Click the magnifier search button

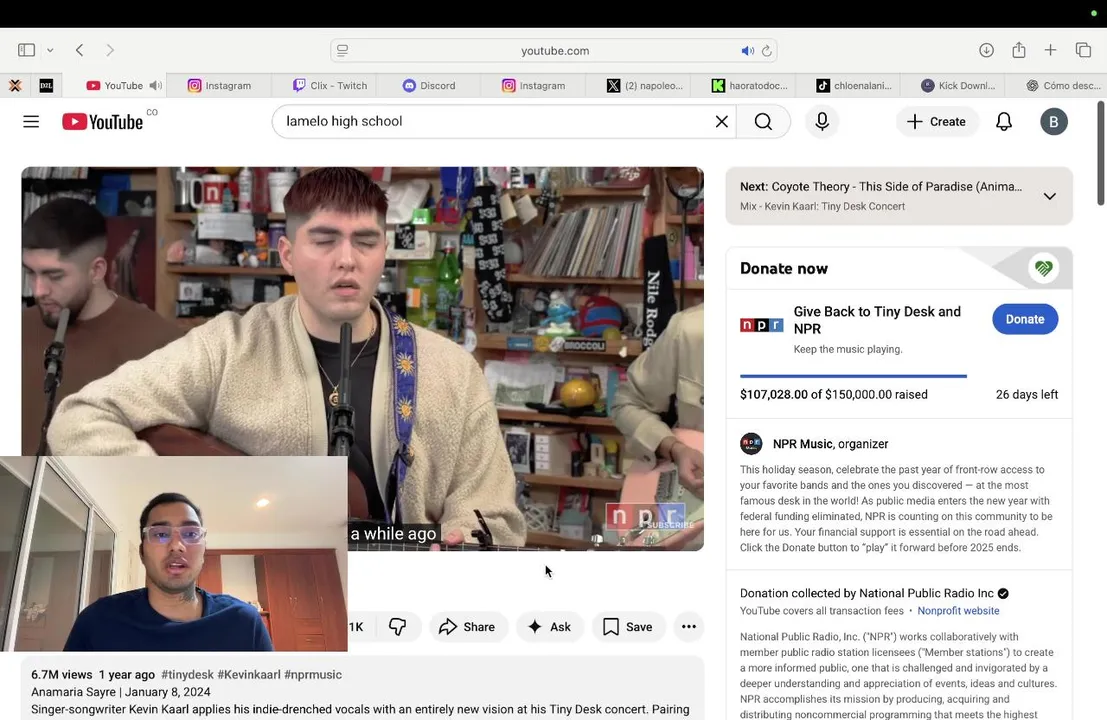click(763, 121)
